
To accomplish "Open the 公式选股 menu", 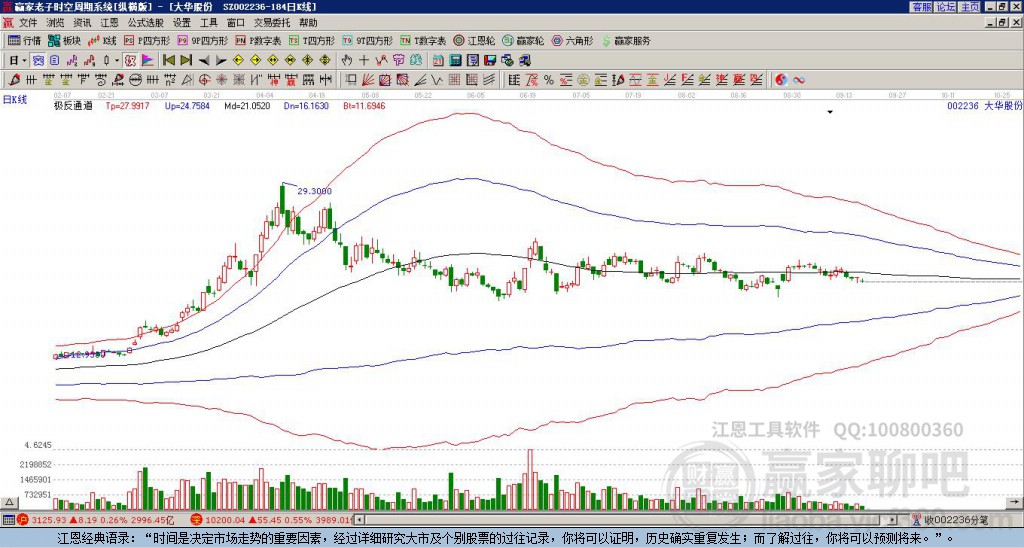I will click(x=146, y=23).
